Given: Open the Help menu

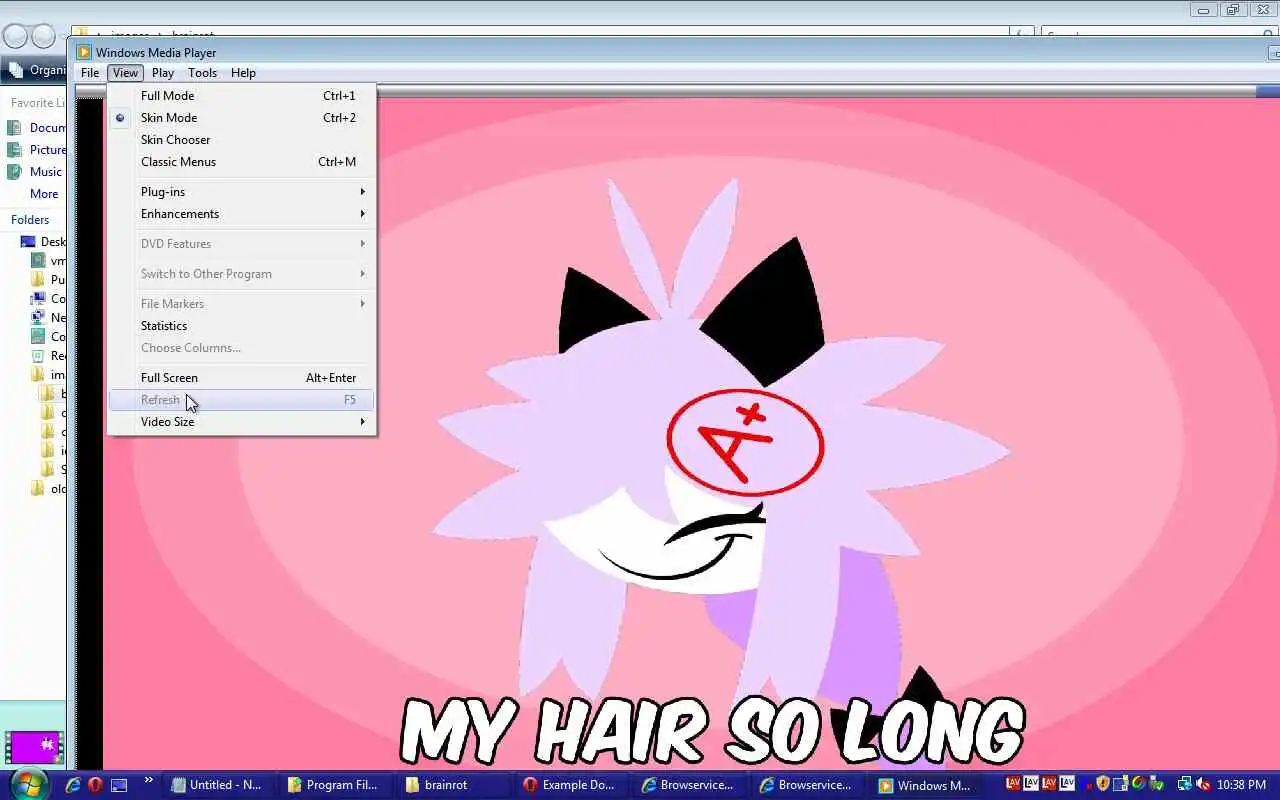Looking at the screenshot, I should [x=243, y=73].
